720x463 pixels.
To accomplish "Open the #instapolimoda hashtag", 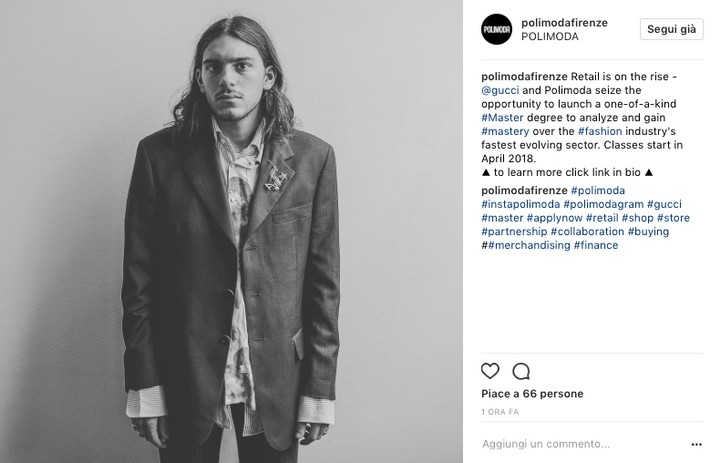I will pos(521,204).
